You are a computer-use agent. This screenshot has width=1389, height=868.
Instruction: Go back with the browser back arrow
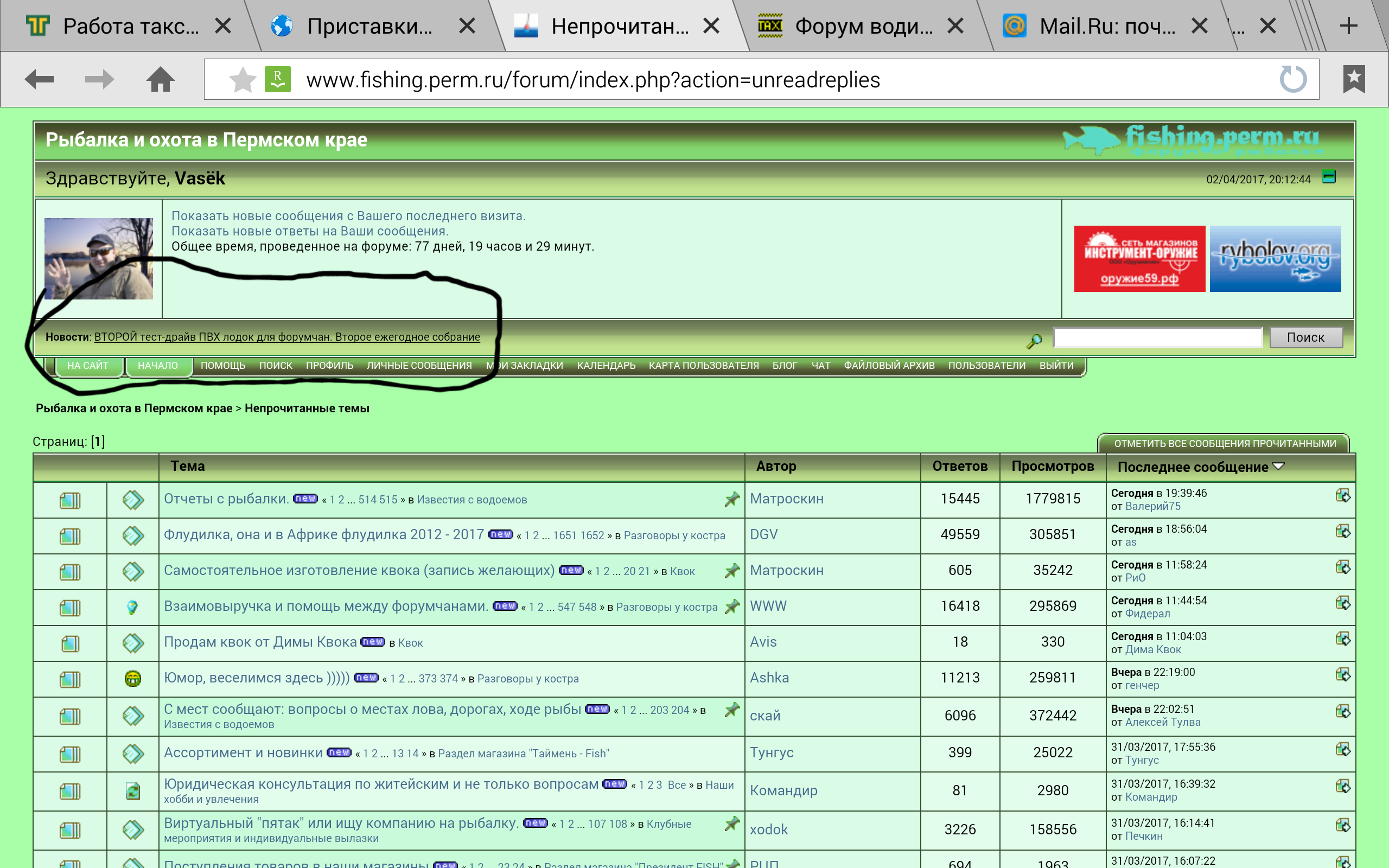[39, 79]
